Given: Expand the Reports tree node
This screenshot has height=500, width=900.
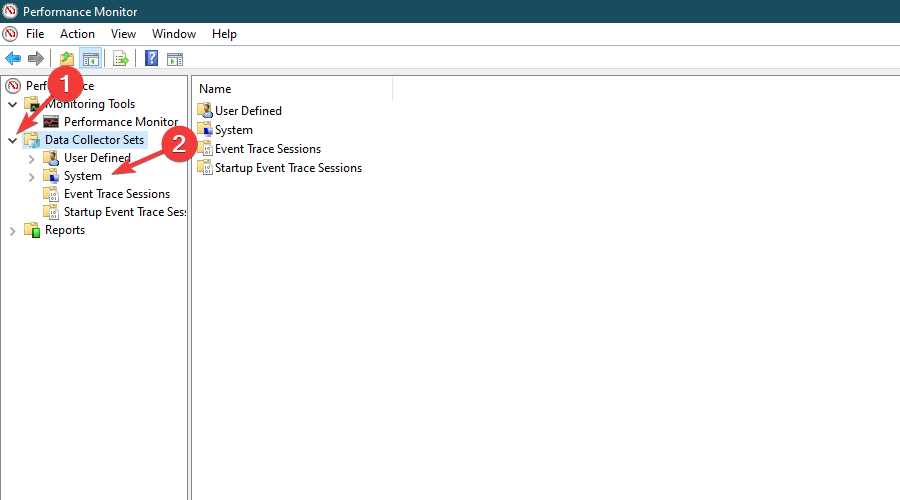Looking at the screenshot, I should (x=12, y=231).
